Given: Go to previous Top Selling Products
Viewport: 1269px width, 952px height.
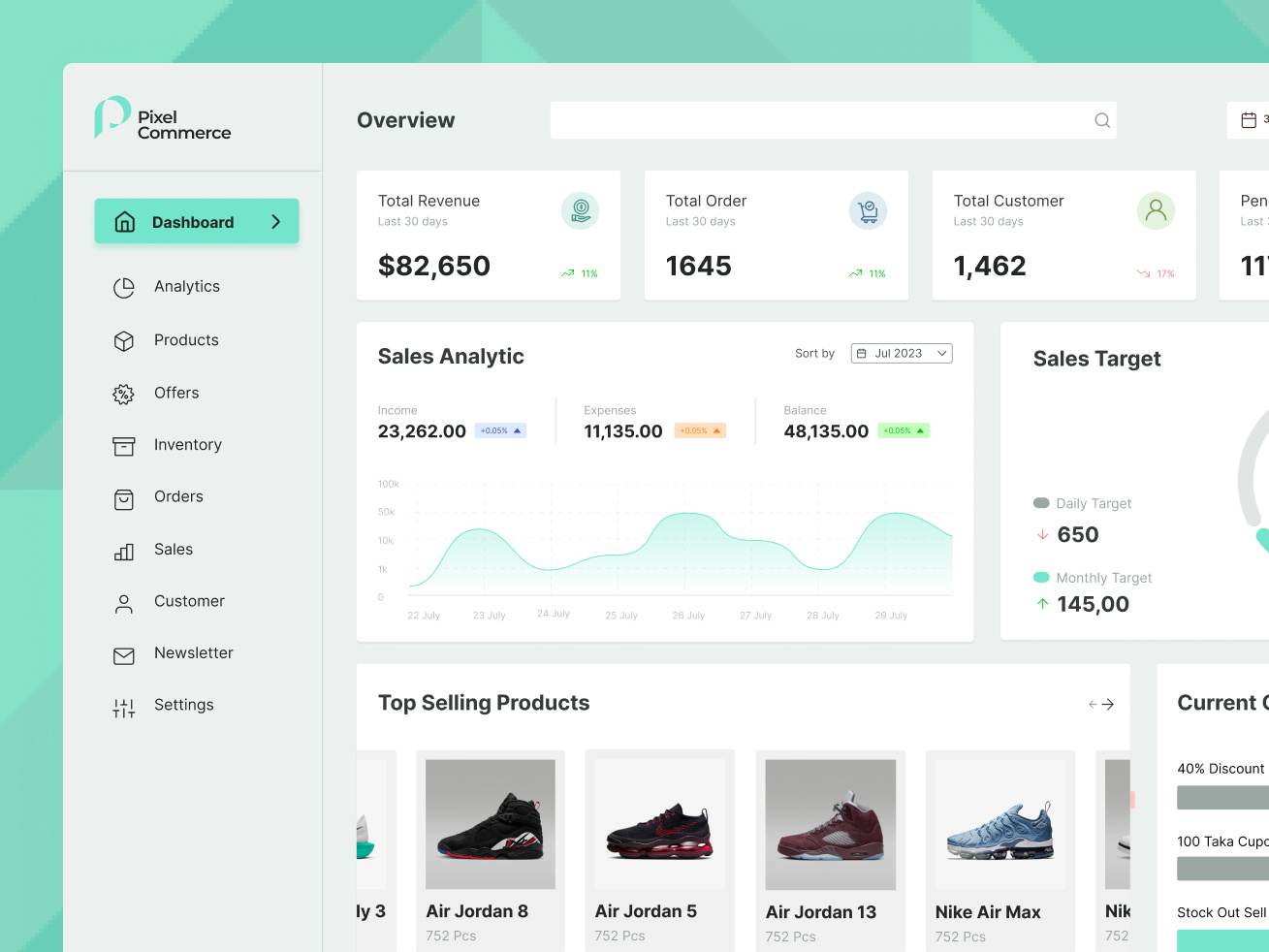Looking at the screenshot, I should 1093,705.
